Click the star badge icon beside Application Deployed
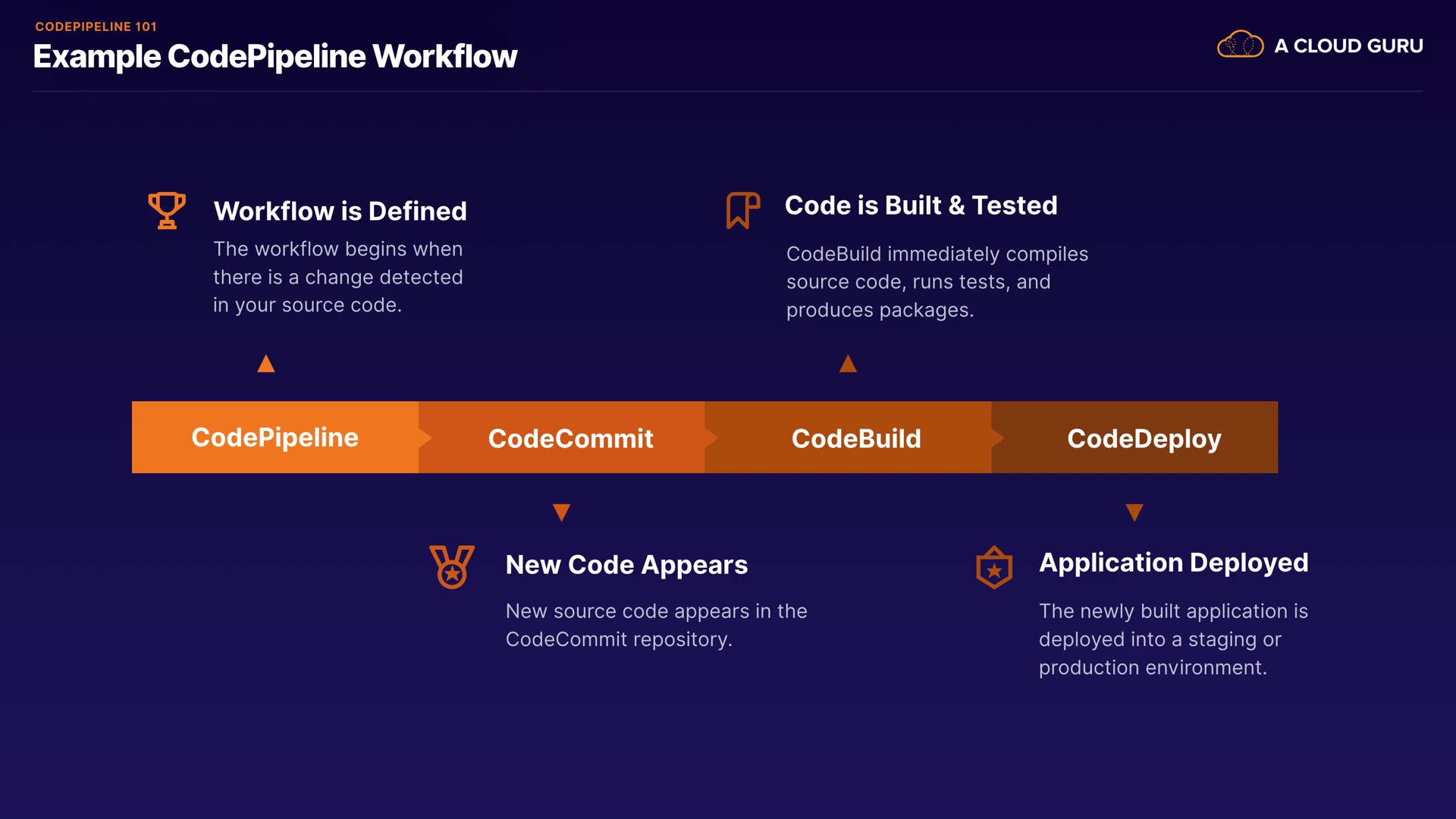Viewport: 1456px width, 819px height. pyautogui.click(x=994, y=568)
